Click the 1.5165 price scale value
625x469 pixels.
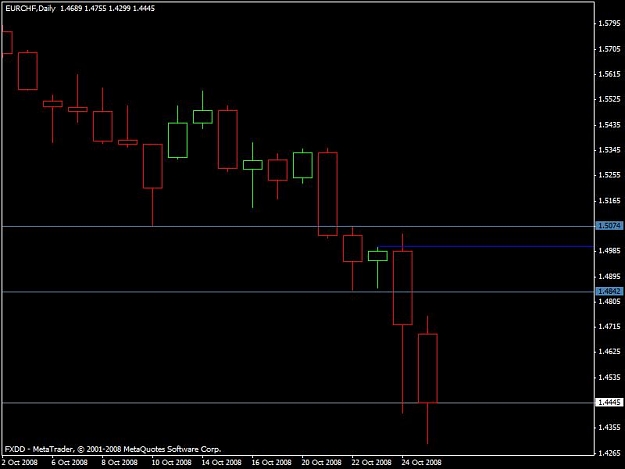pyautogui.click(x=609, y=200)
